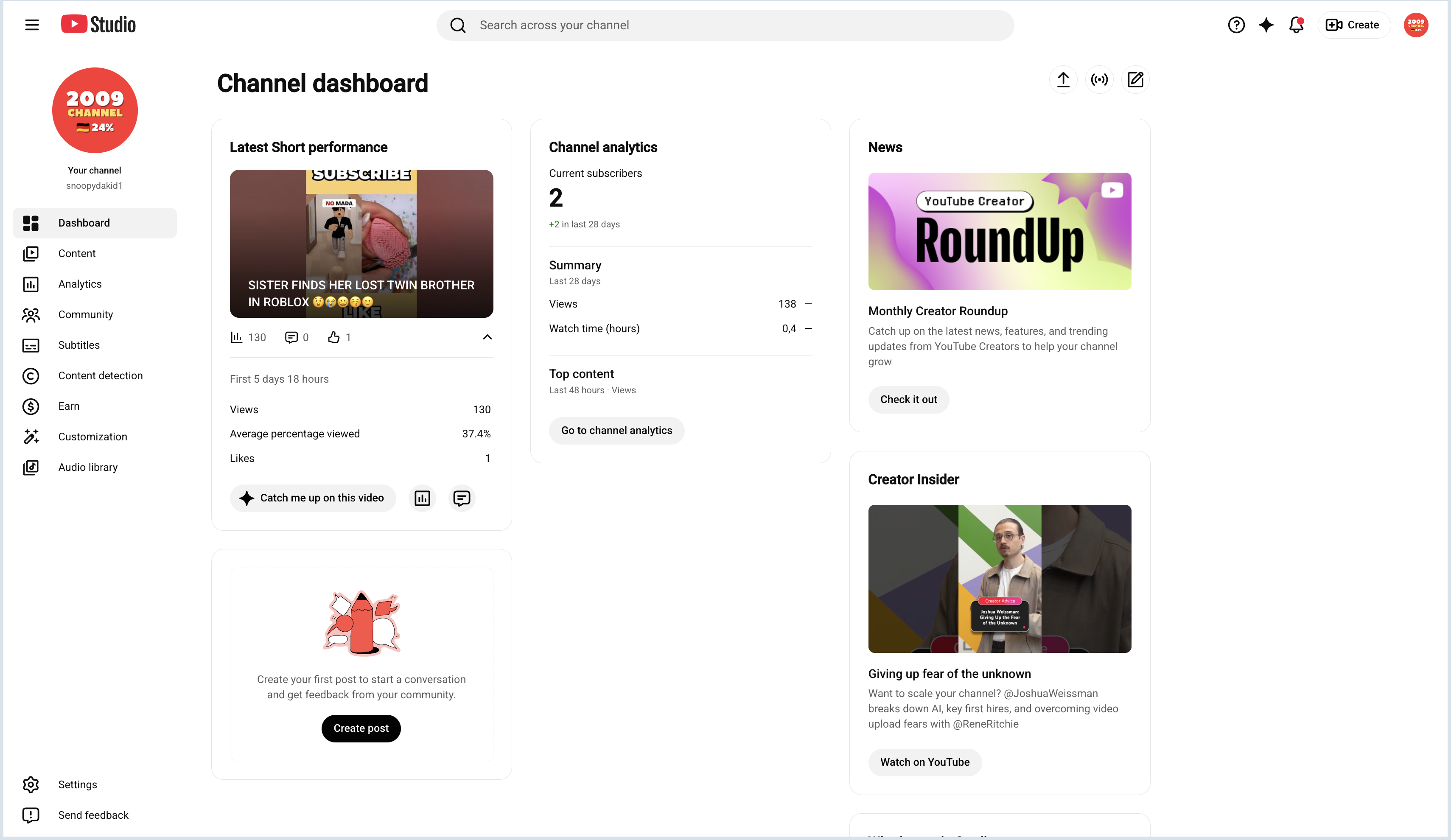Image resolution: width=1451 pixels, height=840 pixels.
Task: Go to Dashboard in the sidebar
Action: (95, 223)
